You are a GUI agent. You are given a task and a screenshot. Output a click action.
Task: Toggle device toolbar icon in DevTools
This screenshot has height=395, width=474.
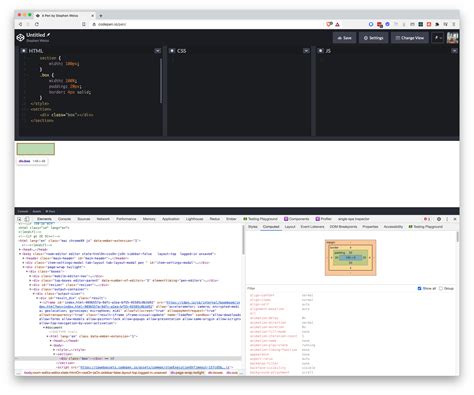coord(27,219)
